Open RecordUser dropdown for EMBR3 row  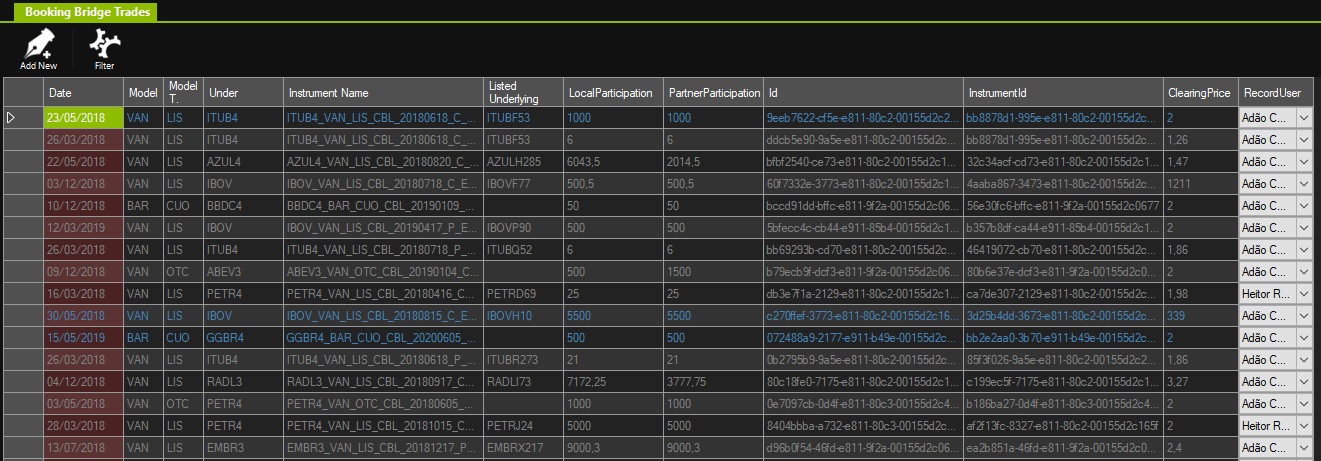pyautogui.click(x=1303, y=447)
